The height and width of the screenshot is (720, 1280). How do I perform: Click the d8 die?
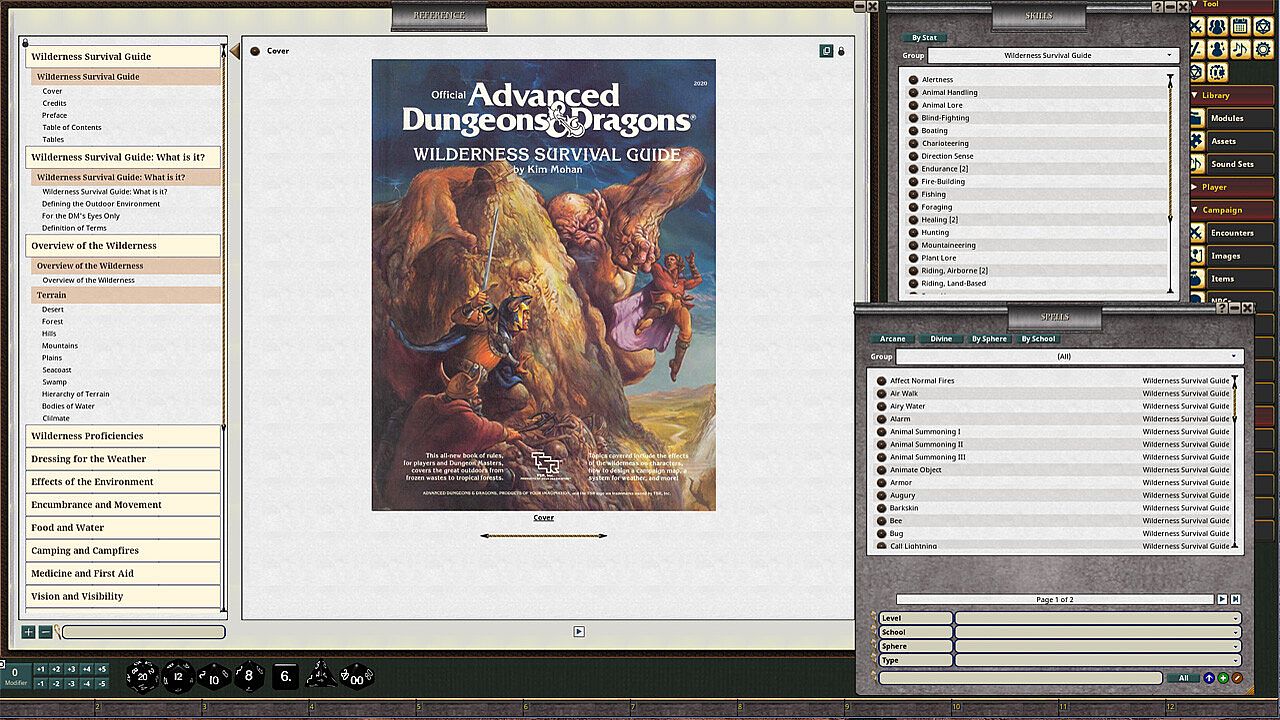click(x=249, y=677)
